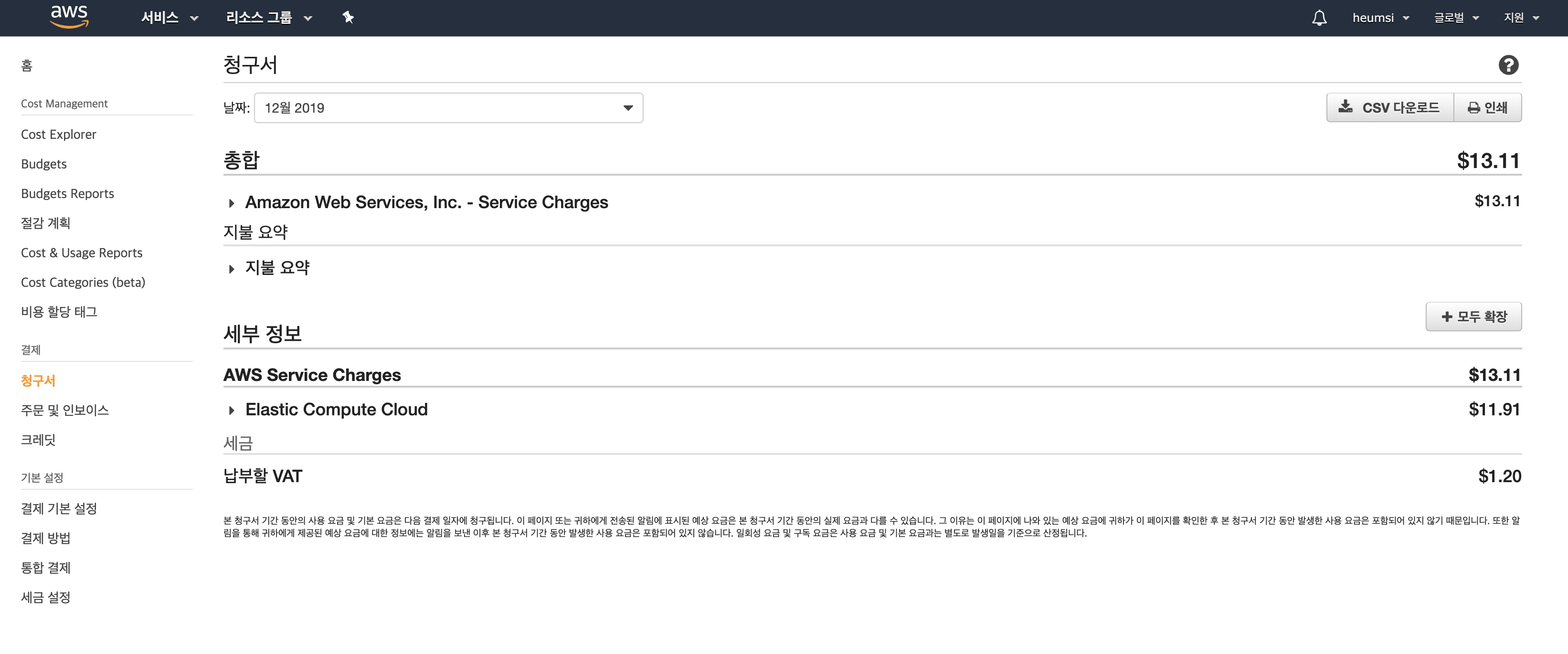Image resolution: width=1568 pixels, height=654 pixels.
Task: Click the 모두 확장 expand-all button
Action: tap(1473, 316)
